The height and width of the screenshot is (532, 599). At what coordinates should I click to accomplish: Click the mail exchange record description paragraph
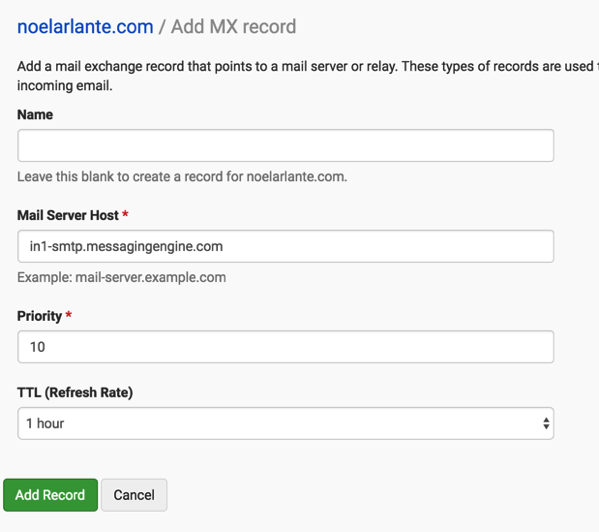coord(308,76)
